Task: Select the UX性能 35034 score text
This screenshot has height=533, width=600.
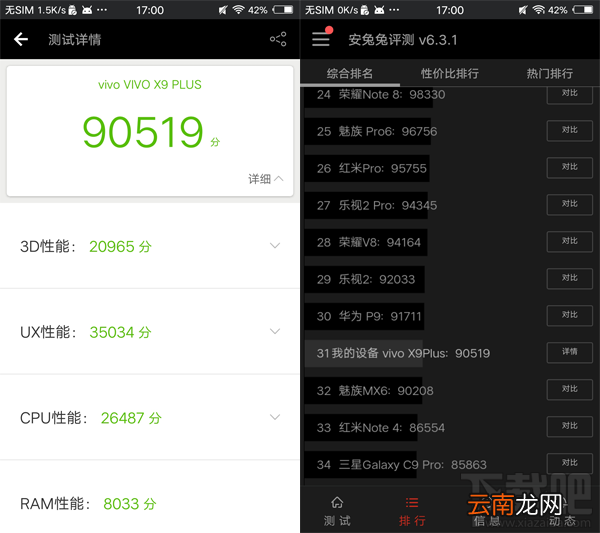Action: tap(86, 332)
